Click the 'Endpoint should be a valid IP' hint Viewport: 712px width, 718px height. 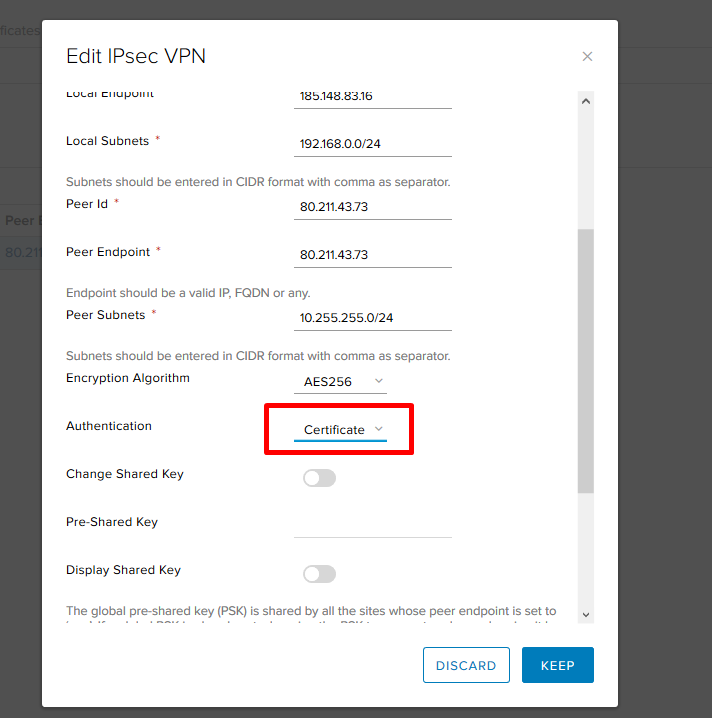(x=188, y=293)
